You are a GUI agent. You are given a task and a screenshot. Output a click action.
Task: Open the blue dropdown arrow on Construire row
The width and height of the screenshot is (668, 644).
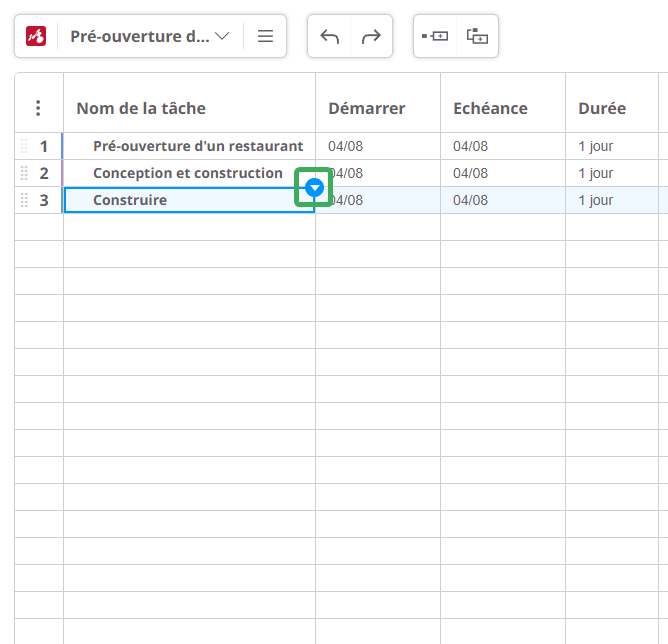click(x=314, y=187)
